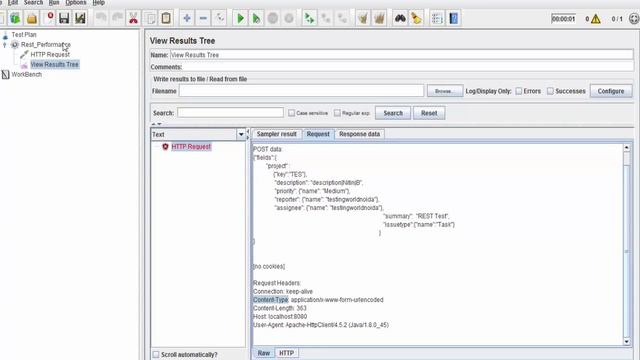Clear results with single broom icon
640x360 pixels.
point(363,18)
